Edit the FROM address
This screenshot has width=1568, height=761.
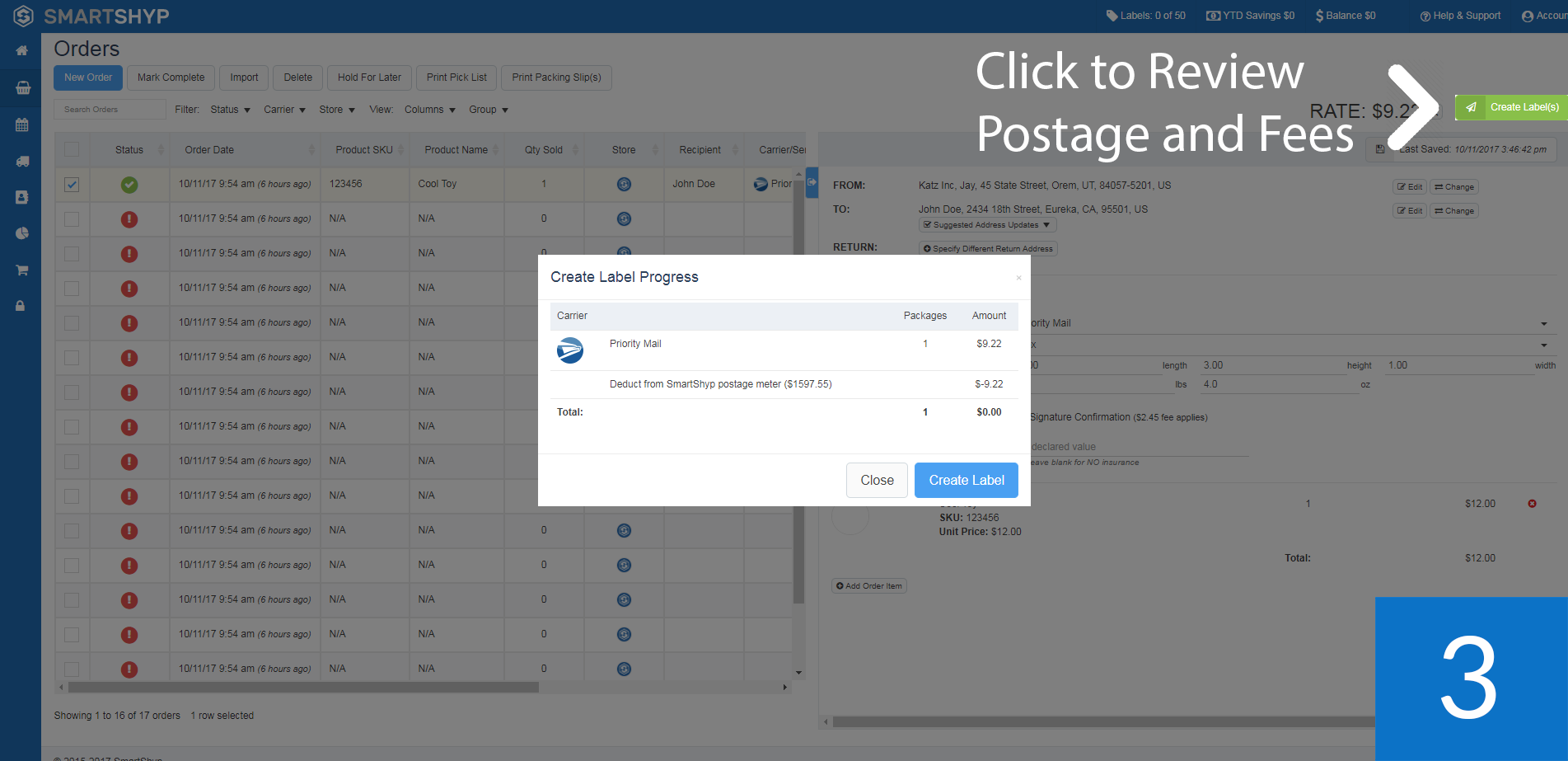(x=1410, y=187)
